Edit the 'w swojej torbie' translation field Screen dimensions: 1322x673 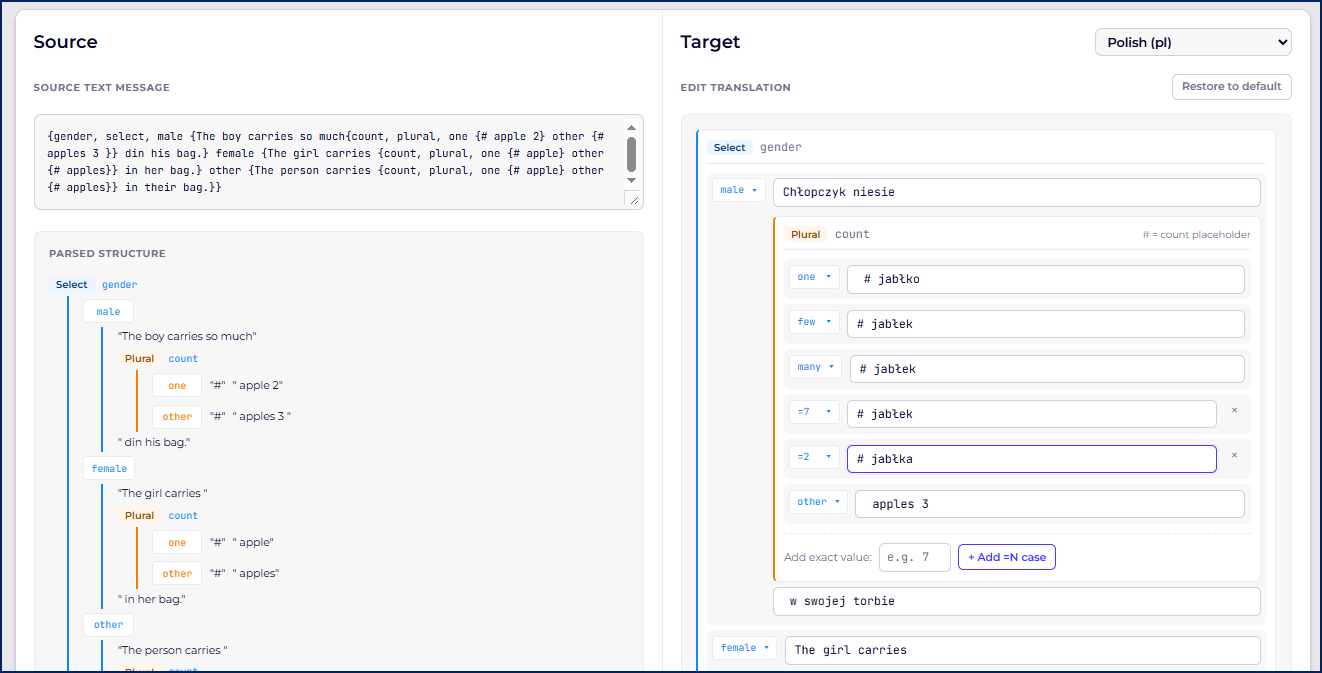point(1017,601)
